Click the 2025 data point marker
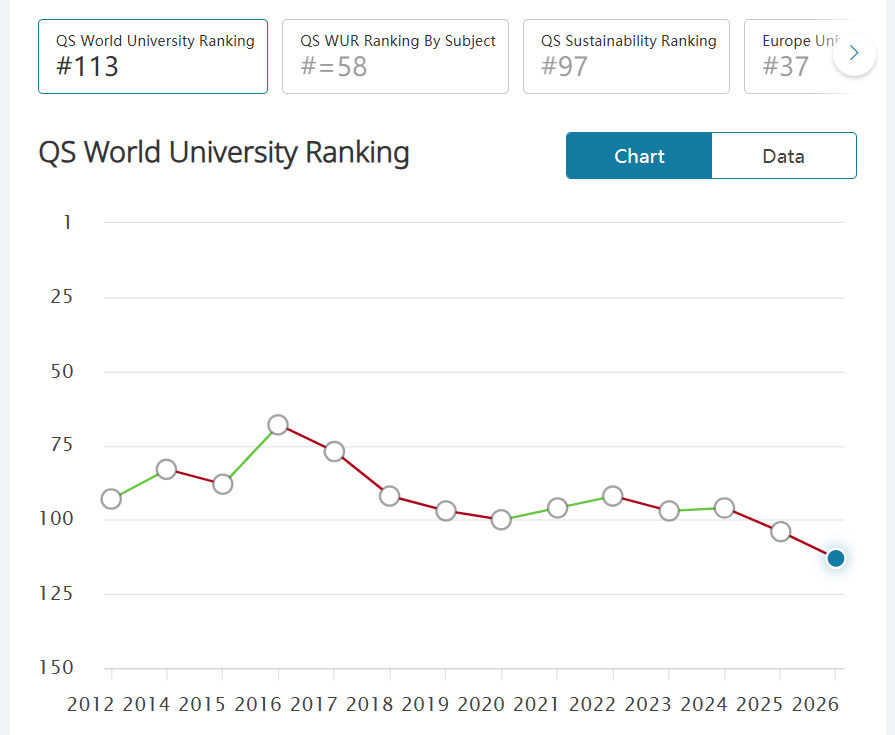The height and width of the screenshot is (735, 895). pos(781,531)
